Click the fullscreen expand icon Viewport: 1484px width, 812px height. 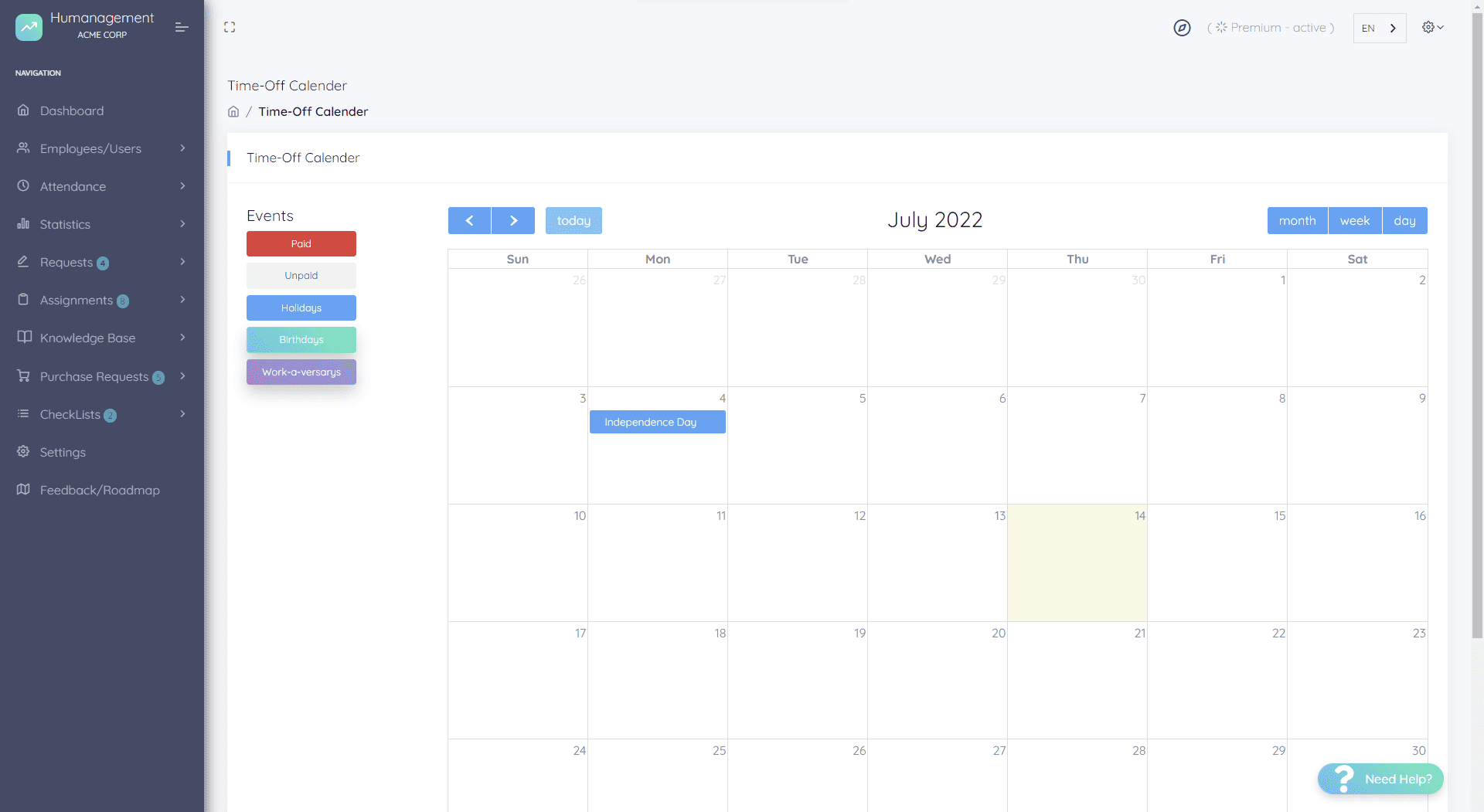pos(230,27)
